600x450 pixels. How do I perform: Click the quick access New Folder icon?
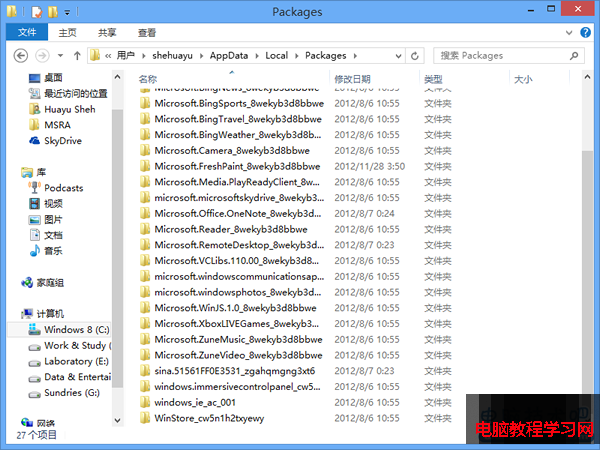[x=53, y=12]
